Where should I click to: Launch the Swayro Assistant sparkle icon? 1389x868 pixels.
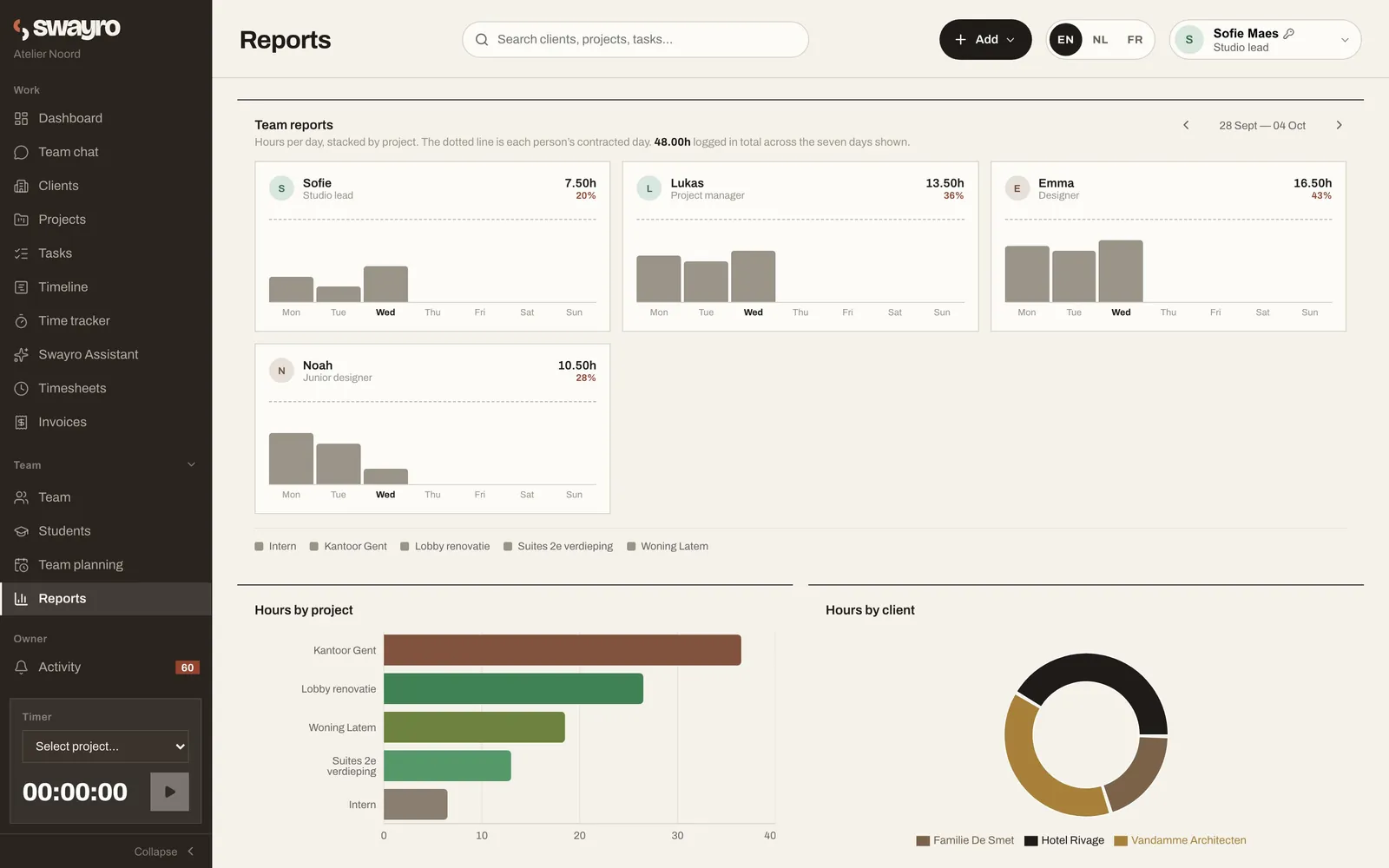(x=21, y=355)
